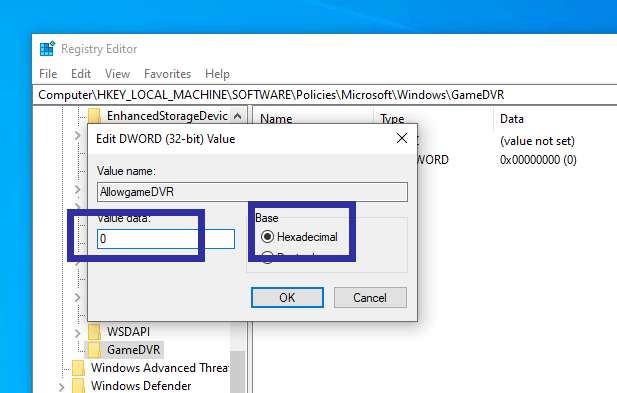This screenshot has width=617, height=393.
Task: Open the Edit menu
Action: [81, 74]
